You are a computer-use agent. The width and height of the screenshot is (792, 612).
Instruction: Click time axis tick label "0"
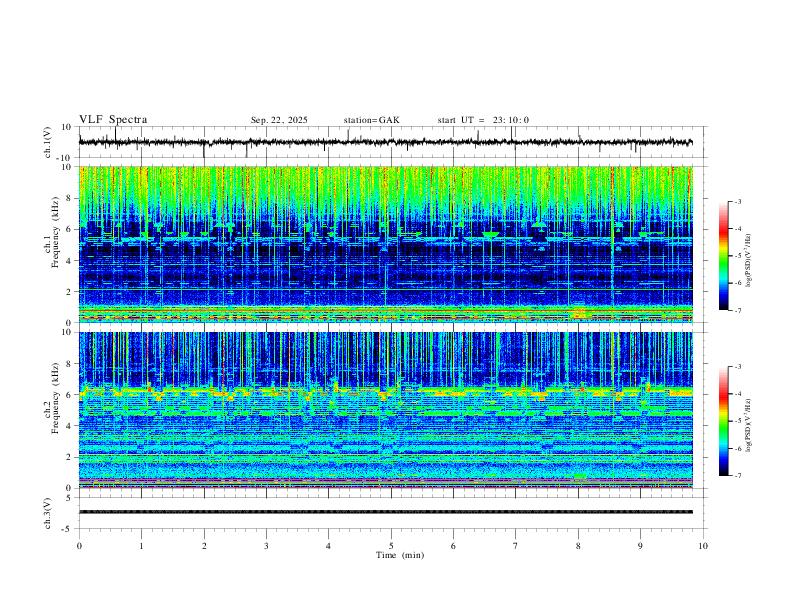pos(79,546)
